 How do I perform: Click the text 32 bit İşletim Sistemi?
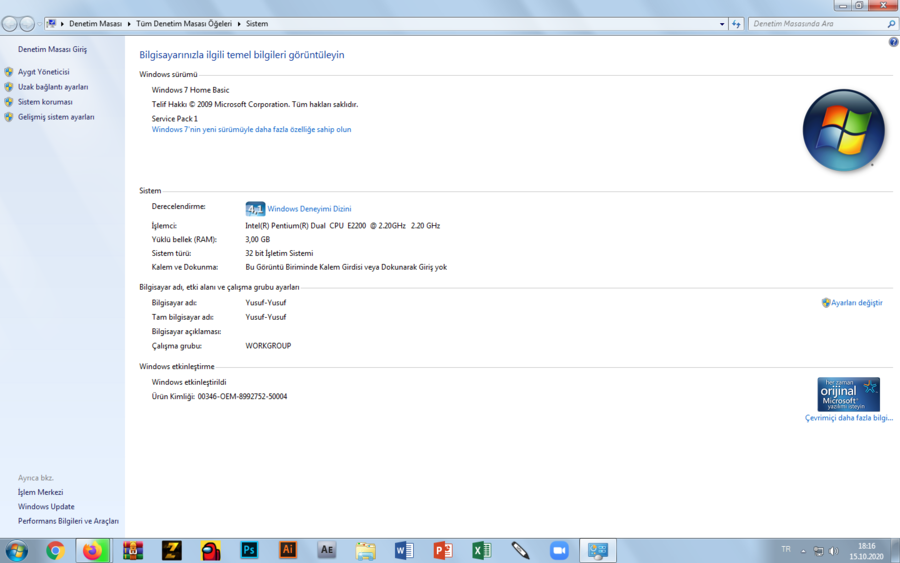(279, 253)
